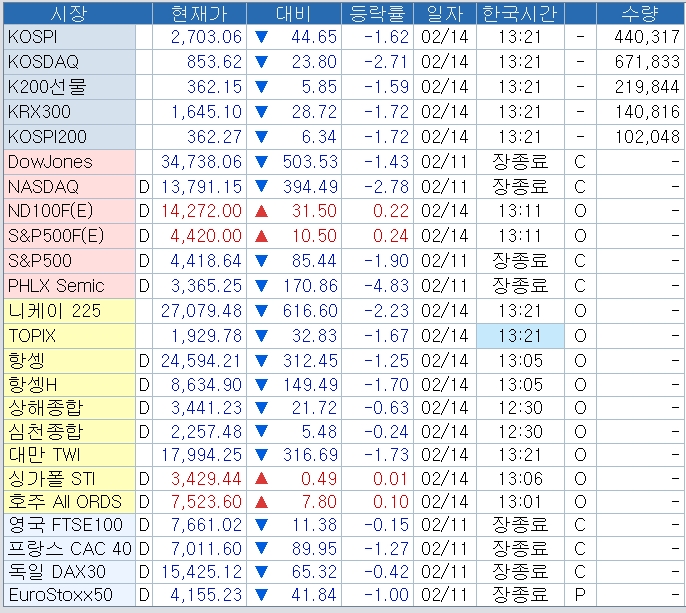Click the KOSPI down-arrow indicator
The image size is (686, 613).
click(x=261, y=37)
